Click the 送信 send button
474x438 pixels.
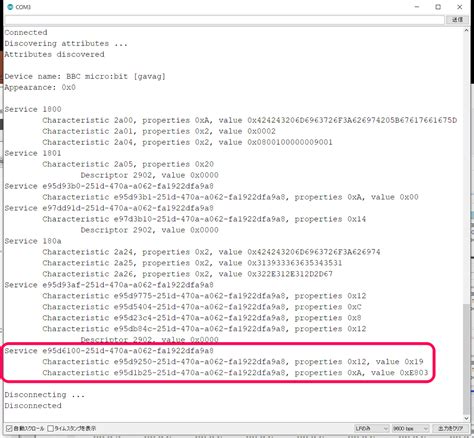tap(457, 20)
